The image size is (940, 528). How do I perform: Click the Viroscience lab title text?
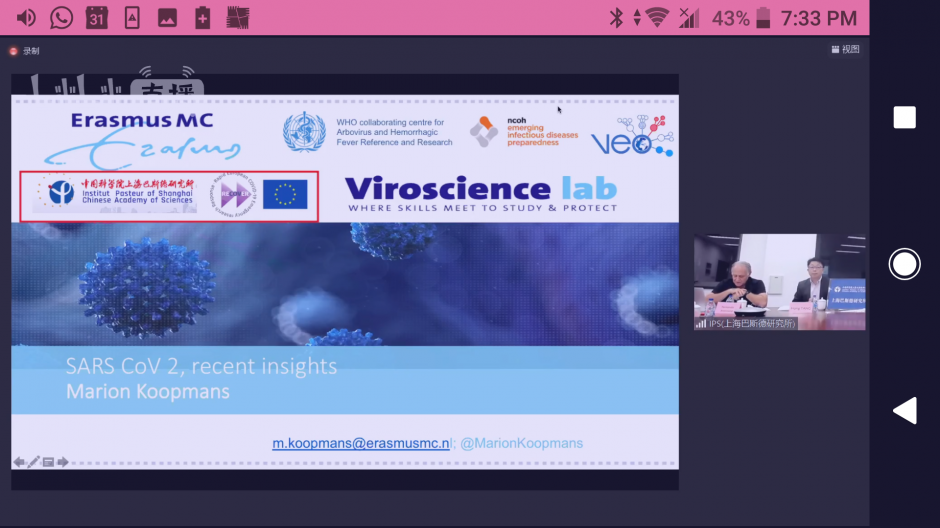coord(481,189)
